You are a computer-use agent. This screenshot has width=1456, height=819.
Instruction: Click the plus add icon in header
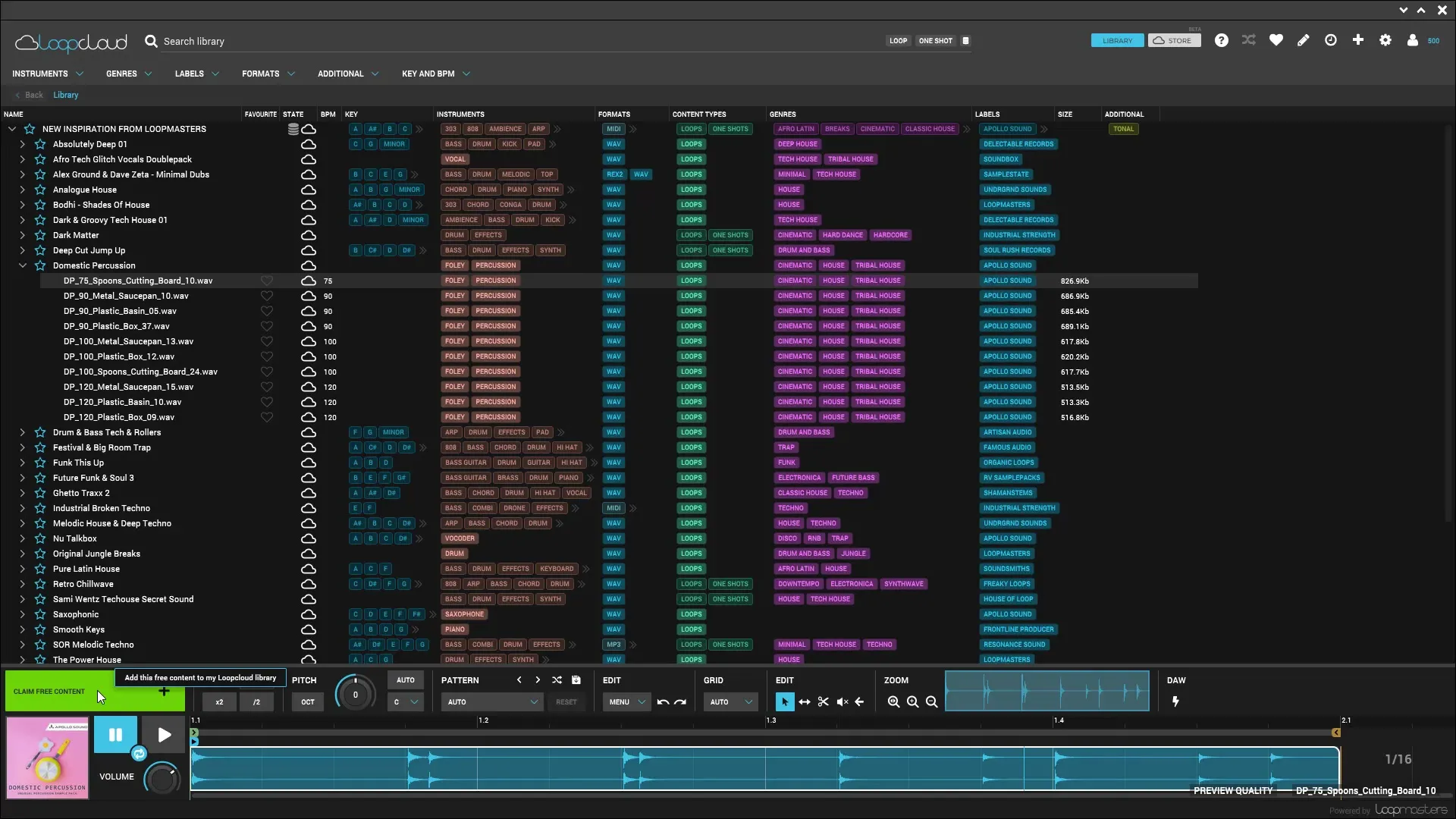tap(1358, 40)
